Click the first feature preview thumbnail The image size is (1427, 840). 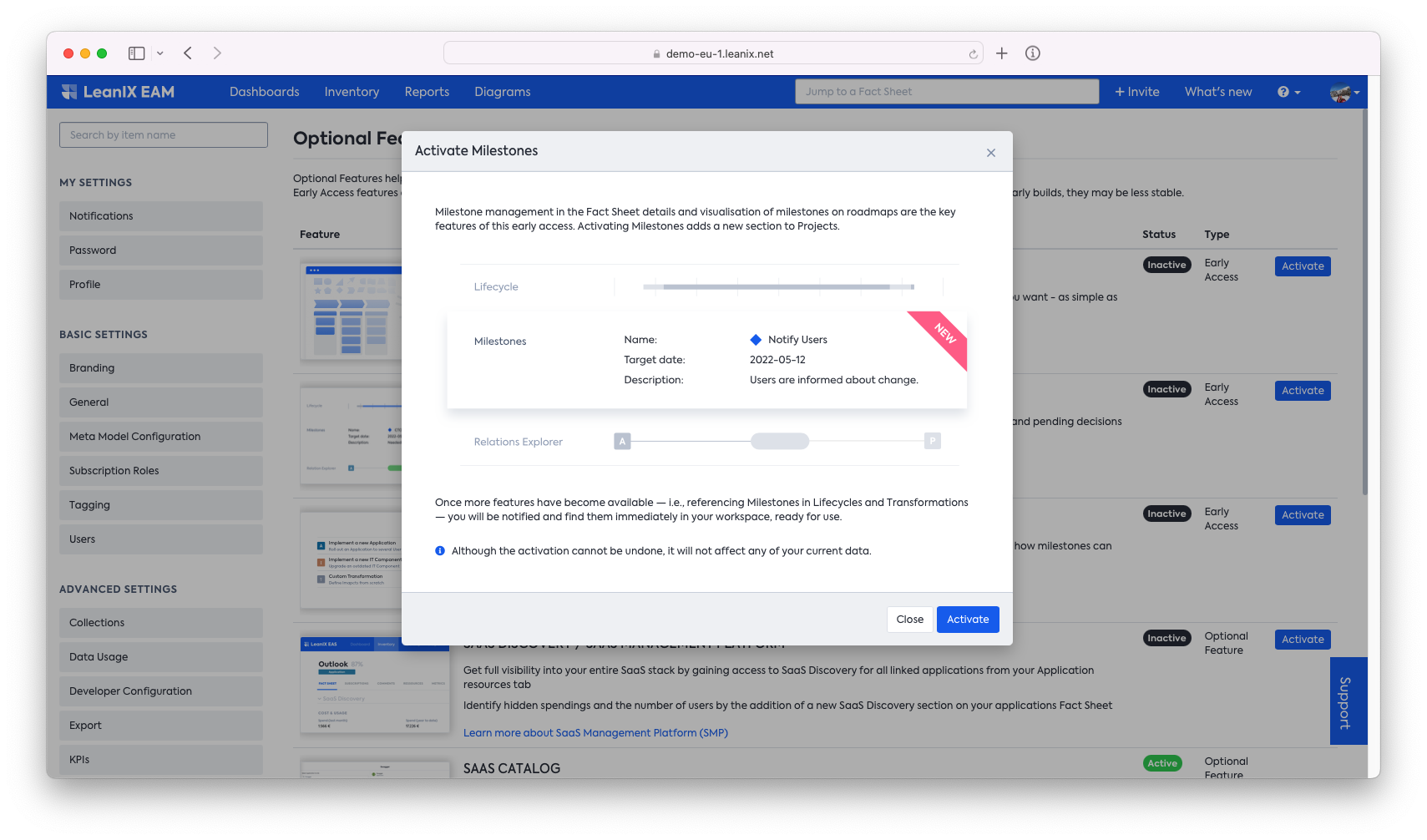point(351,312)
